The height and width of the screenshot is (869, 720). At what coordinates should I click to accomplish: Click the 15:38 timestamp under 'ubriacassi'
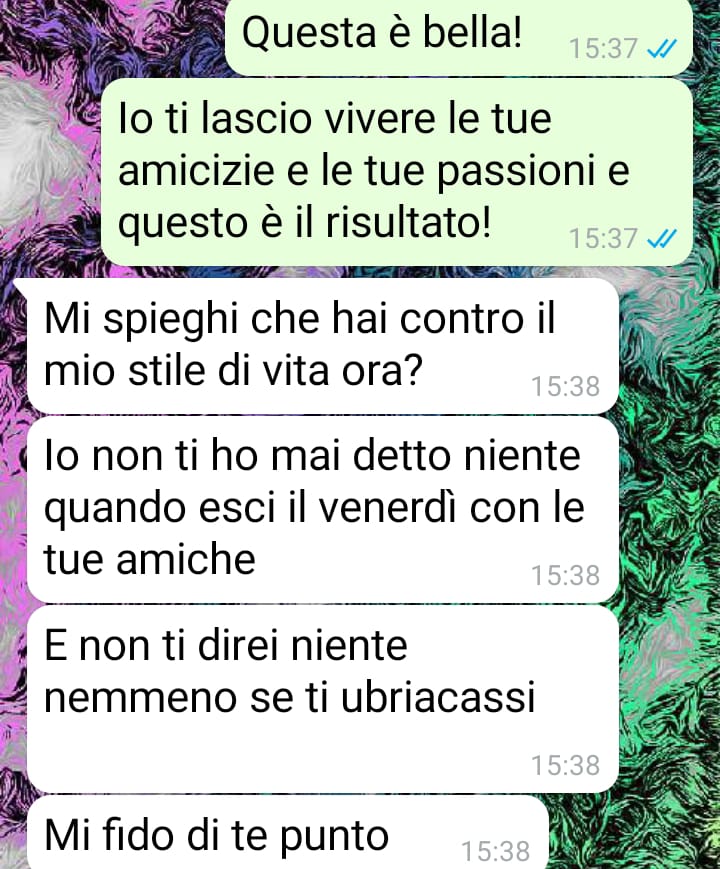(565, 765)
